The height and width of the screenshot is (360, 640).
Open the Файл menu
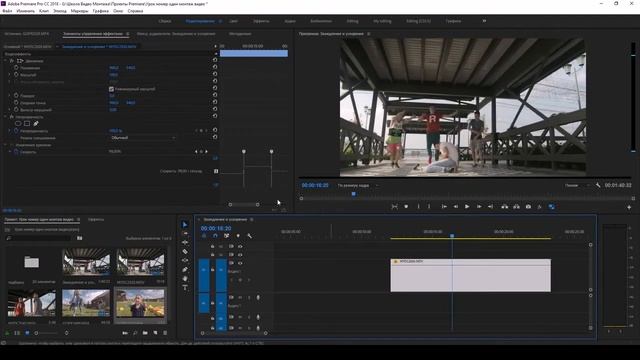[7, 11]
